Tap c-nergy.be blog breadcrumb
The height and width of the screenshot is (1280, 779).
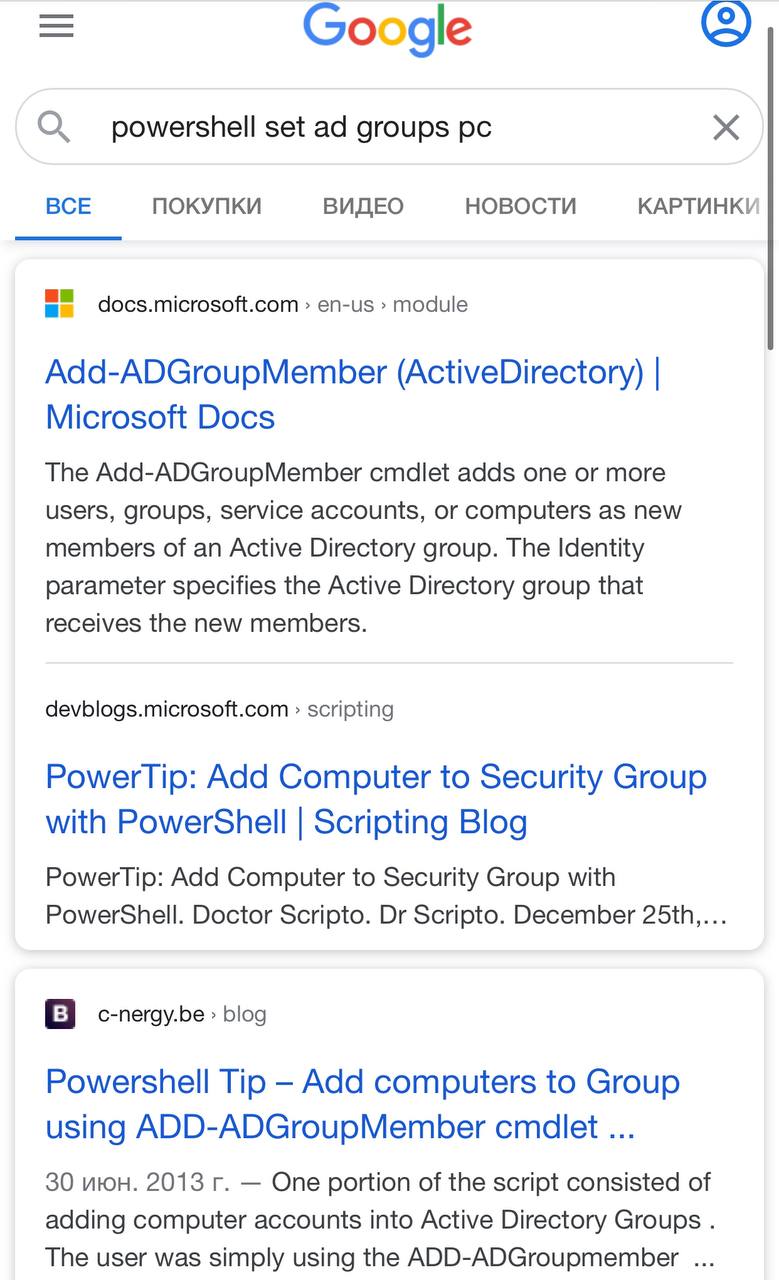tap(182, 1014)
